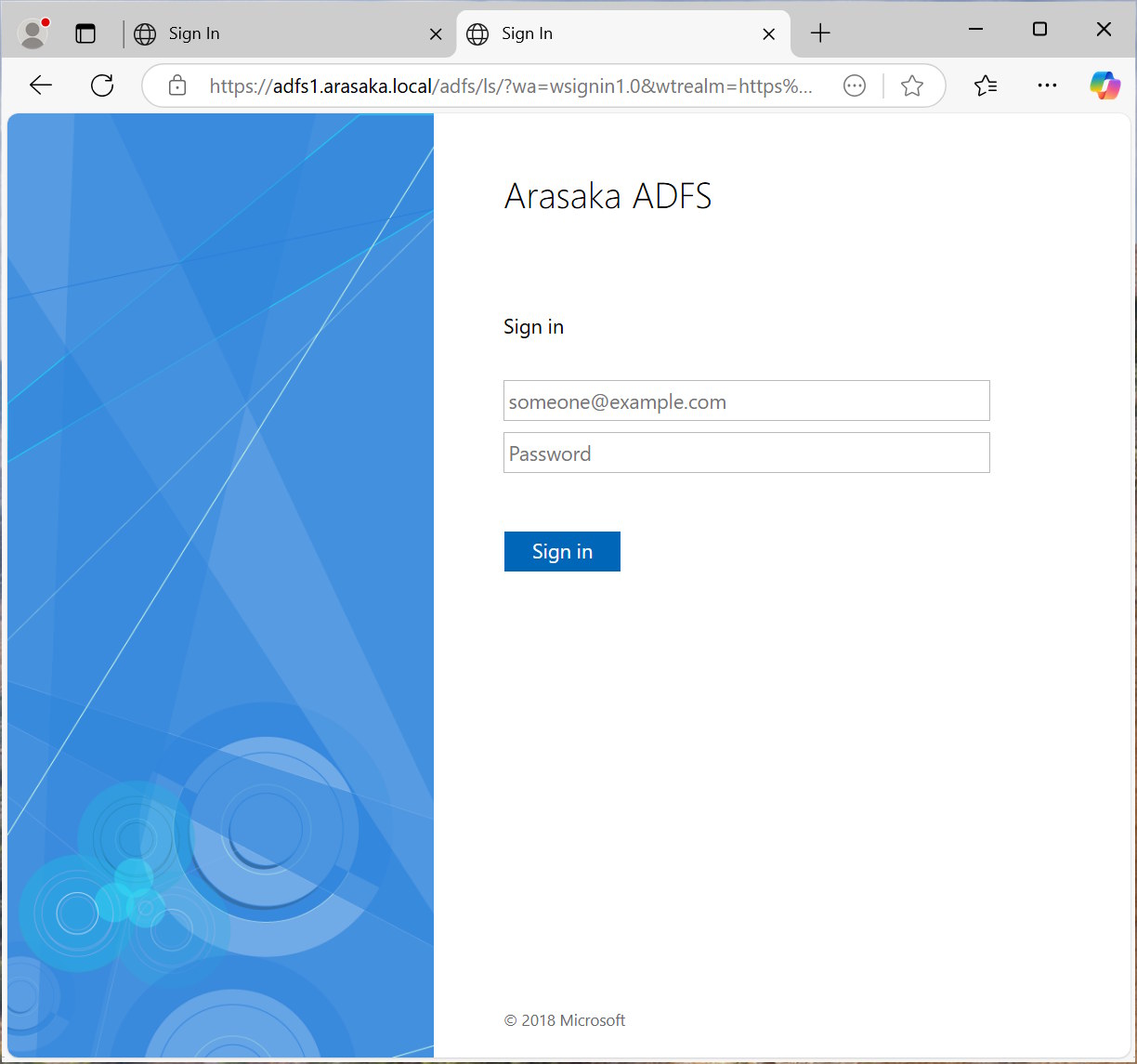Screen dimensions: 1137x1064
Task: Focus the someone@example.com username field
Action: [x=746, y=401]
